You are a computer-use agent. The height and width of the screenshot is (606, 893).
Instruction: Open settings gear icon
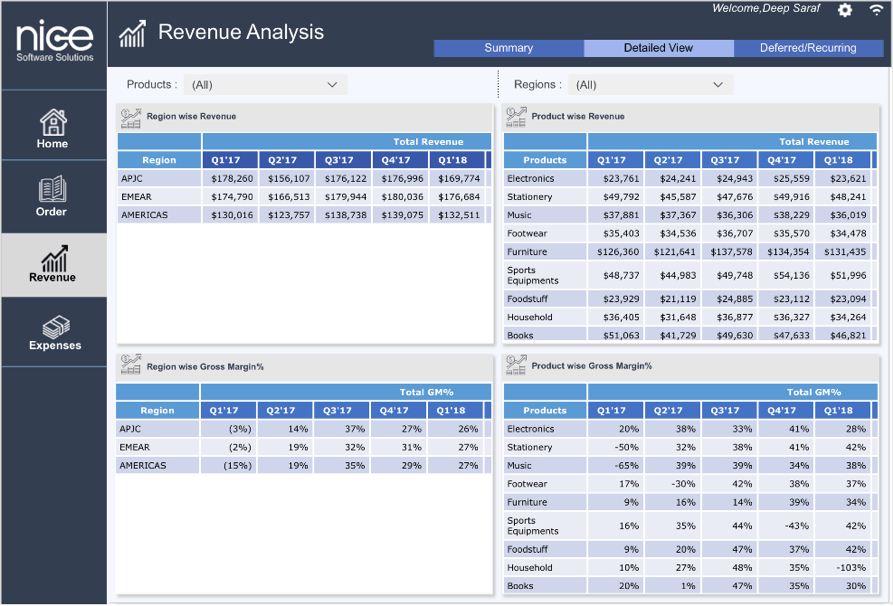(x=845, y=10)
